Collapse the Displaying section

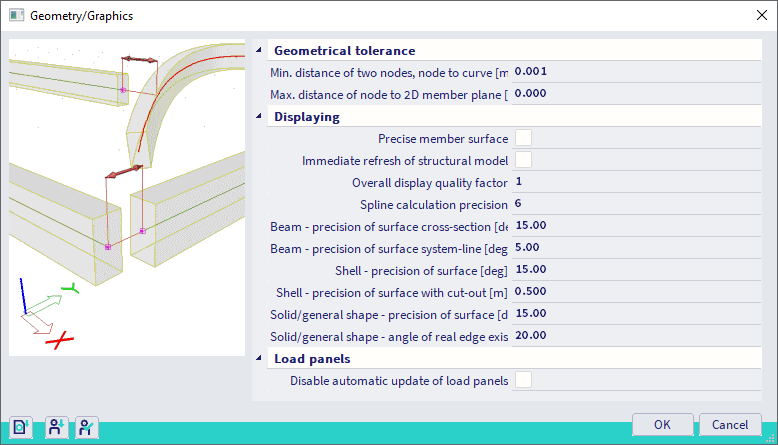(x=259, y=116)
